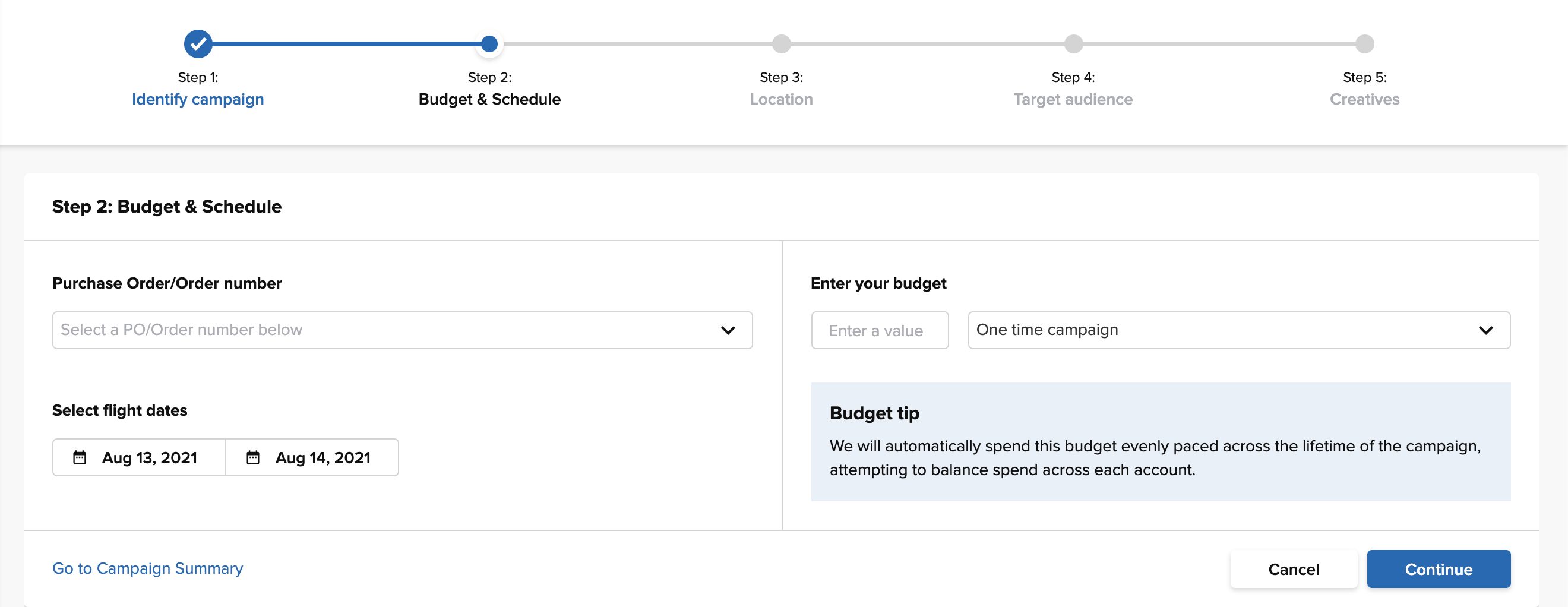Click the Step 1 completed checkmark circle
The height and width of the screenshot is (607, 1568).
click(198, 44)
